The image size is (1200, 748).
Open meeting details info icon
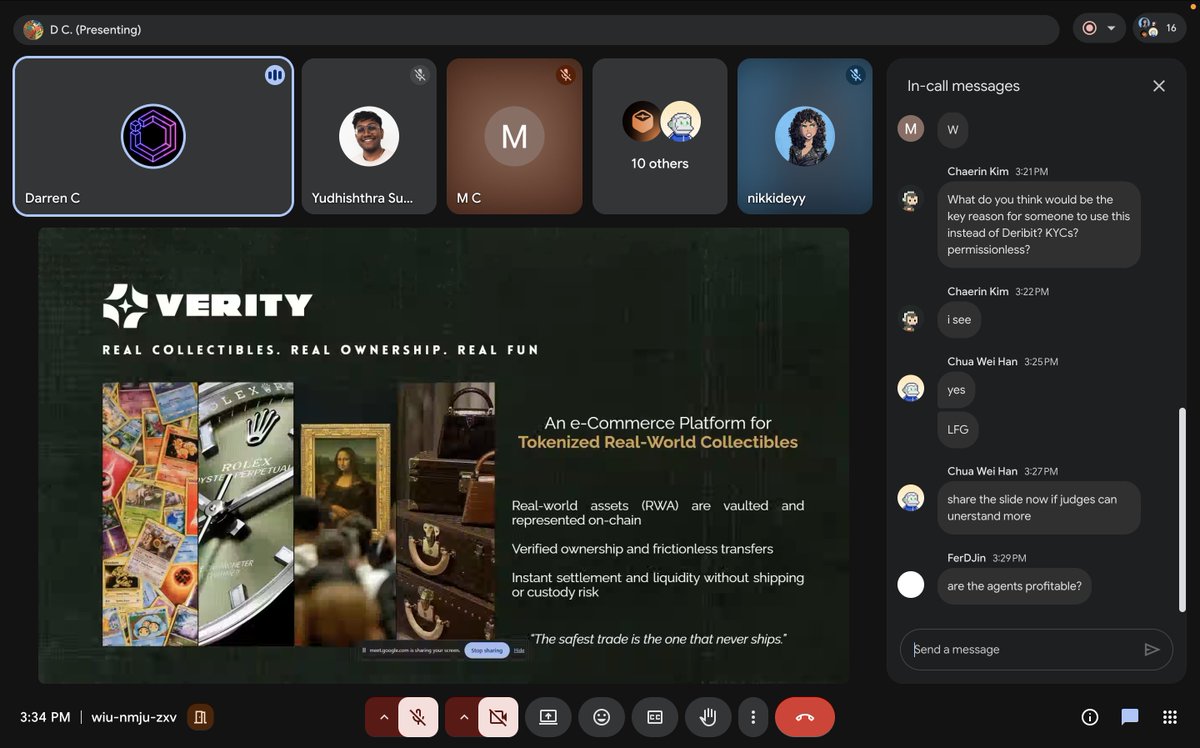click(x=1090, y=717)
